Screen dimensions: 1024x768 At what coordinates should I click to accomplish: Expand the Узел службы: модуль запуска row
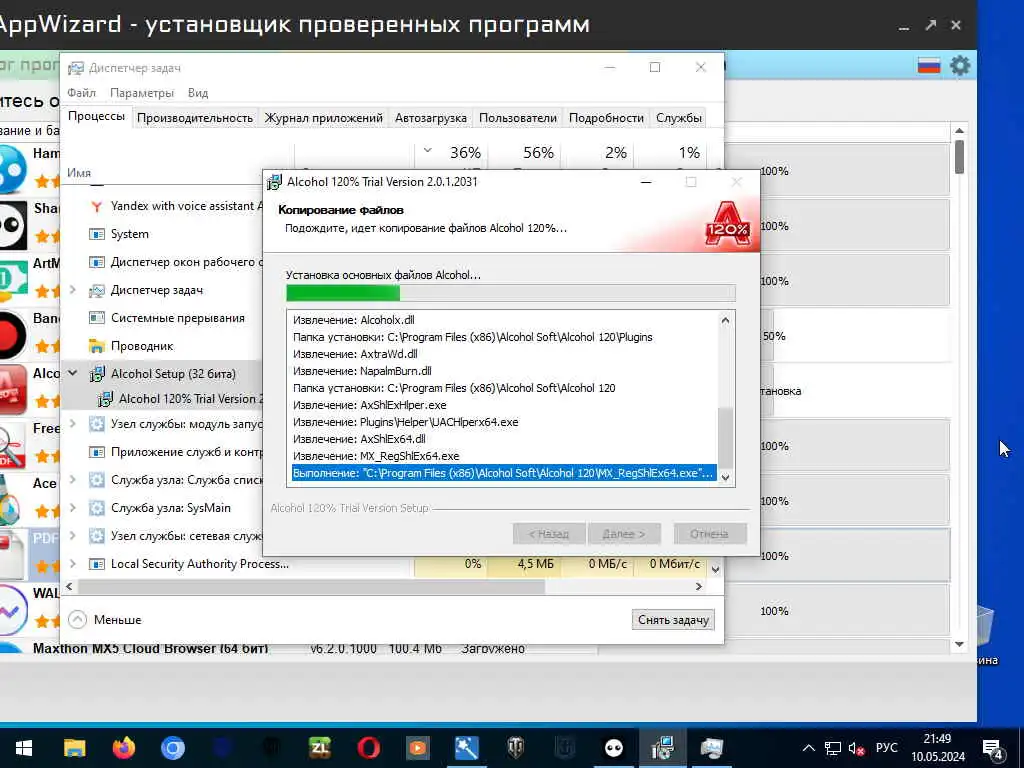click(x=72, y=424)
